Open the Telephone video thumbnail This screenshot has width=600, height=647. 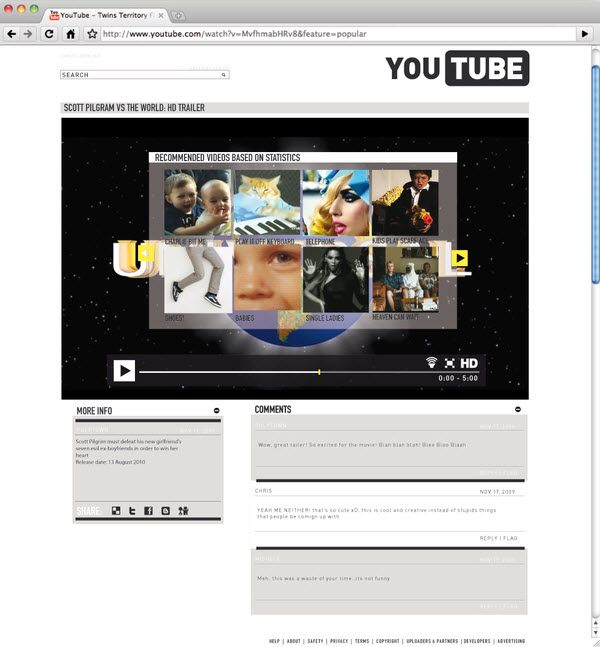tap(336, 203)
